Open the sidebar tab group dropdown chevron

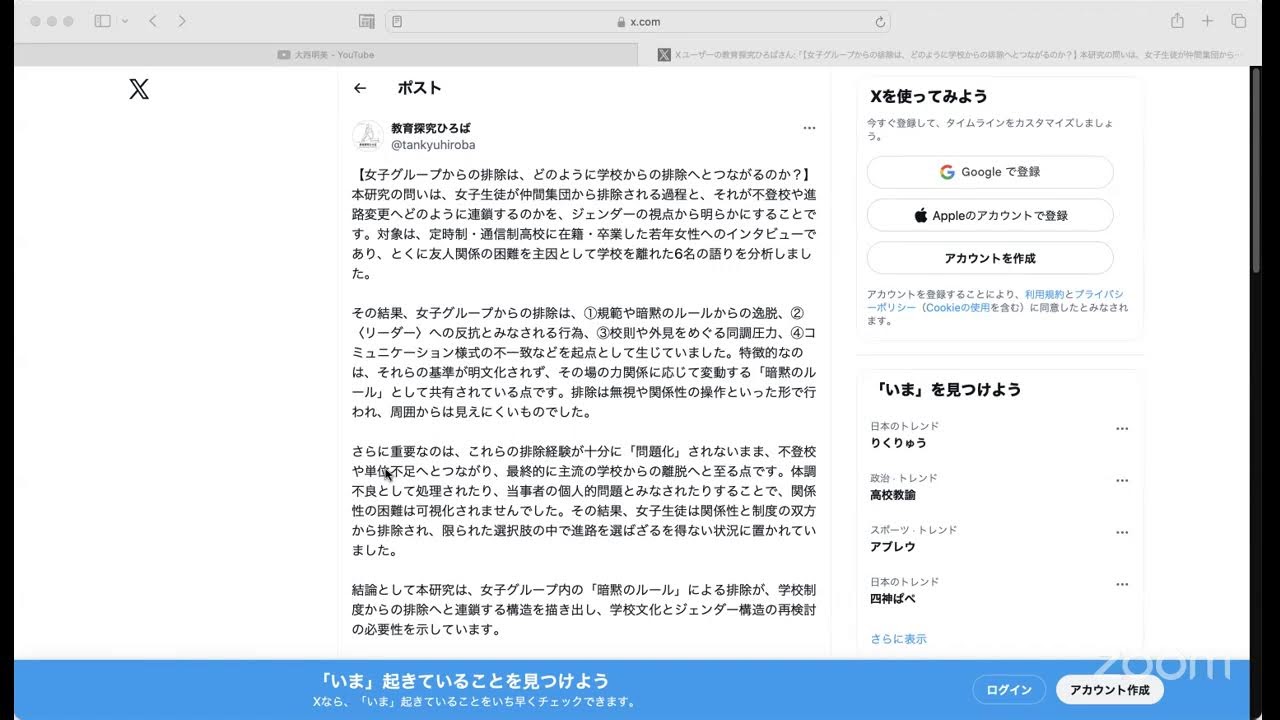[125, 21]
